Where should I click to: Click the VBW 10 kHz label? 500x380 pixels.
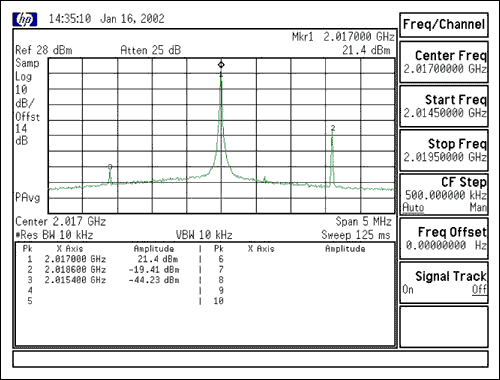(204, 235)
